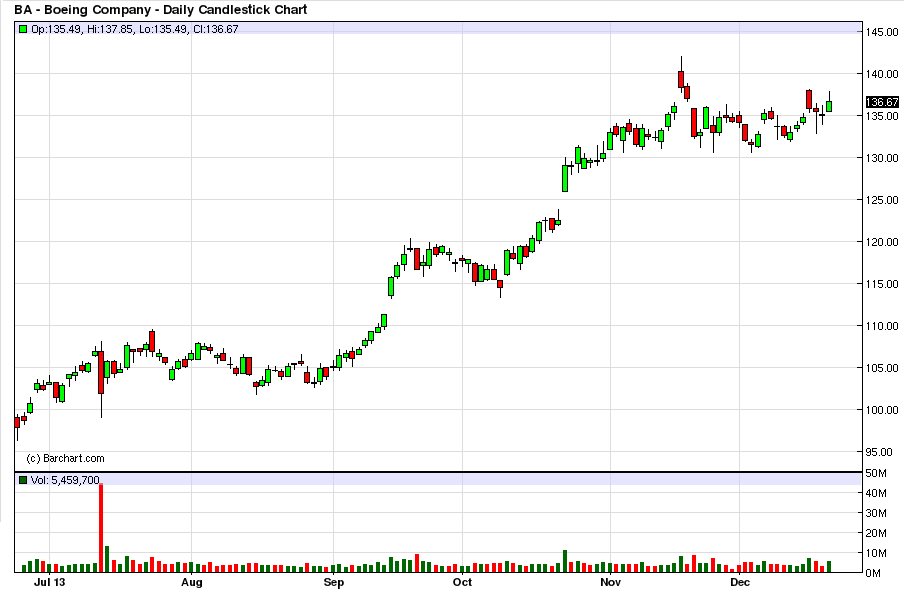This screenshot has height=597, width=909.
Task: Click the 50M volume axis label
Action: tap(876, 474)
